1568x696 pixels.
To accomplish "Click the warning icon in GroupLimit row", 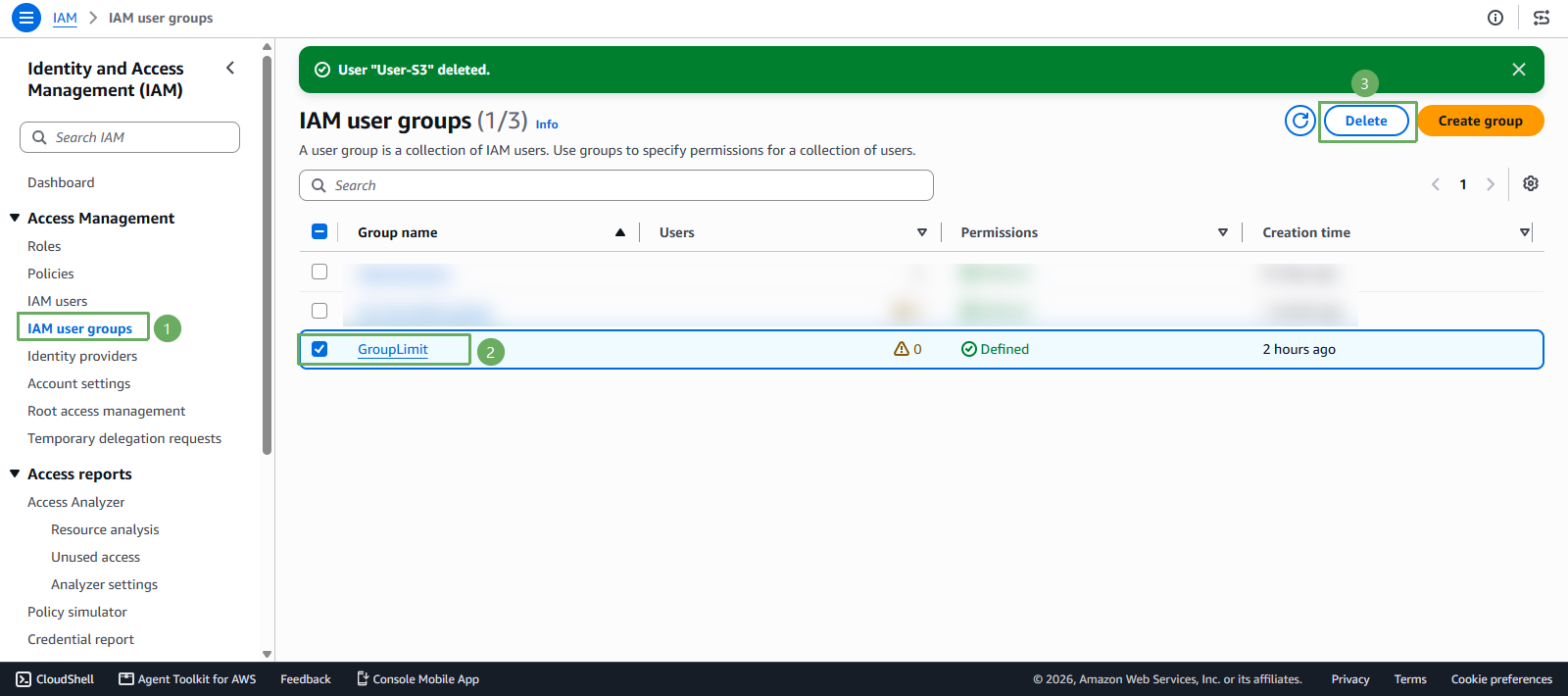I will [x=902, y=349].
